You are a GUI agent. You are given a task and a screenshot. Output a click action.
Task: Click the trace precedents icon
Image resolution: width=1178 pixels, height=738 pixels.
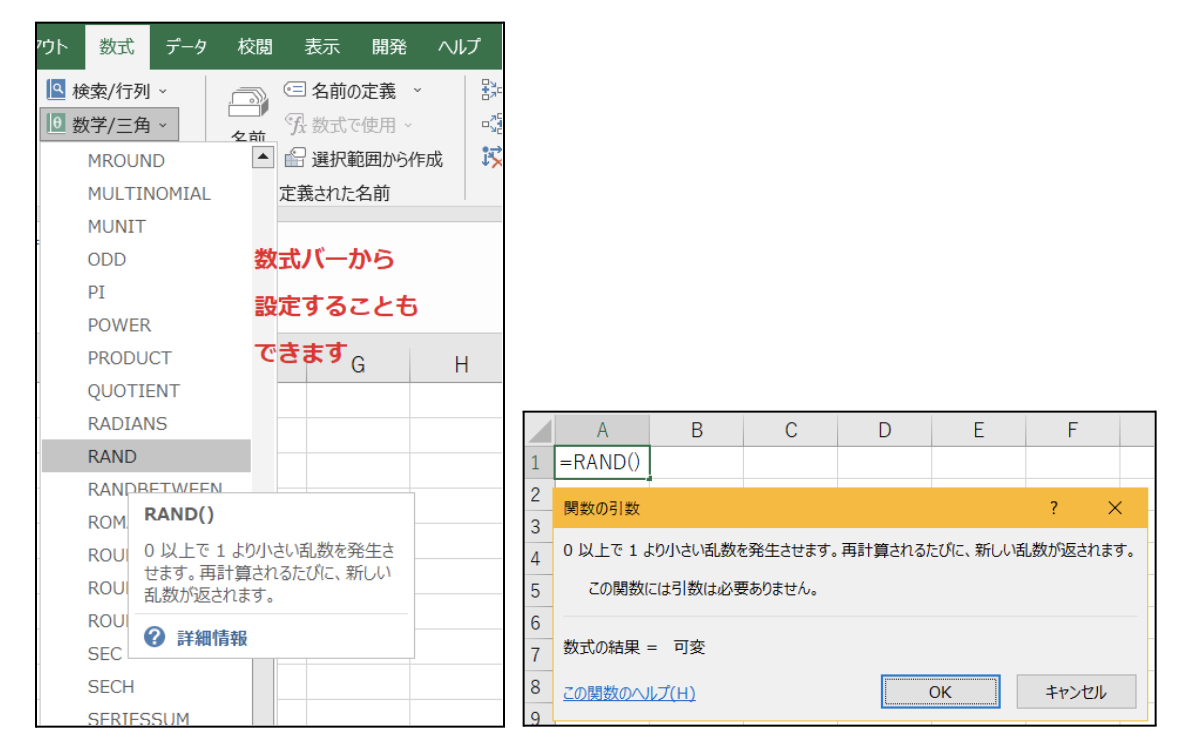(x=491, y=90)
